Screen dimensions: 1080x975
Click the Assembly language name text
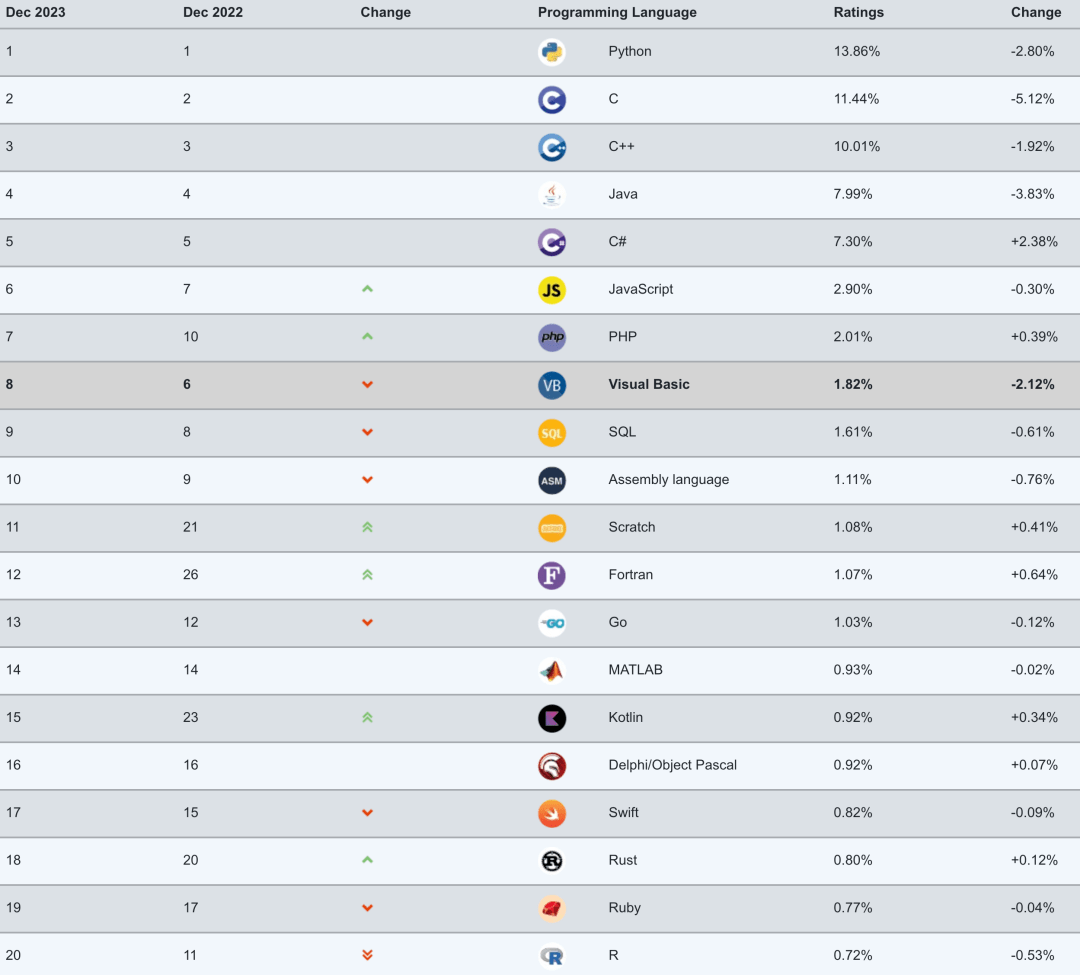point(668,480)
